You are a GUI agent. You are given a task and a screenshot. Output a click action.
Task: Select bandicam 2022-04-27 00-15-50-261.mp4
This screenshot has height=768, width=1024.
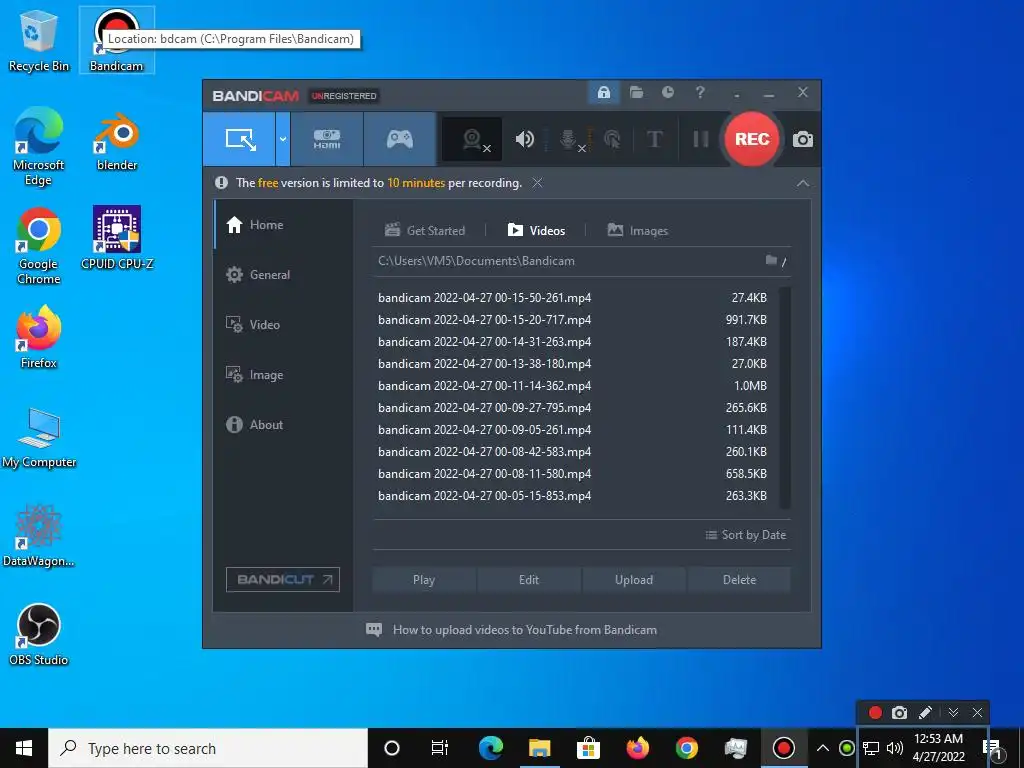click(573, 298)
